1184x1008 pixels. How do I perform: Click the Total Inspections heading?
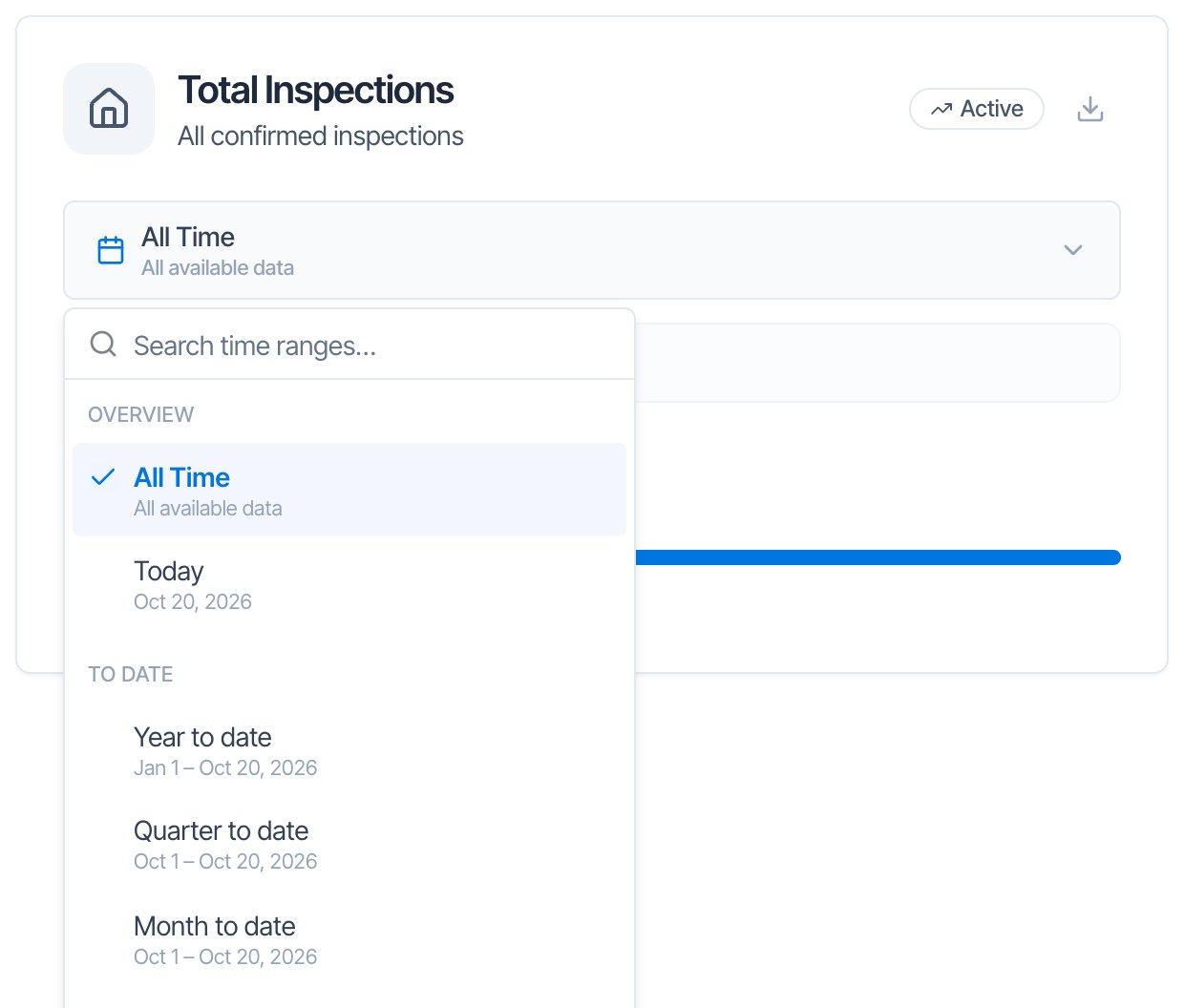[315, 91]
